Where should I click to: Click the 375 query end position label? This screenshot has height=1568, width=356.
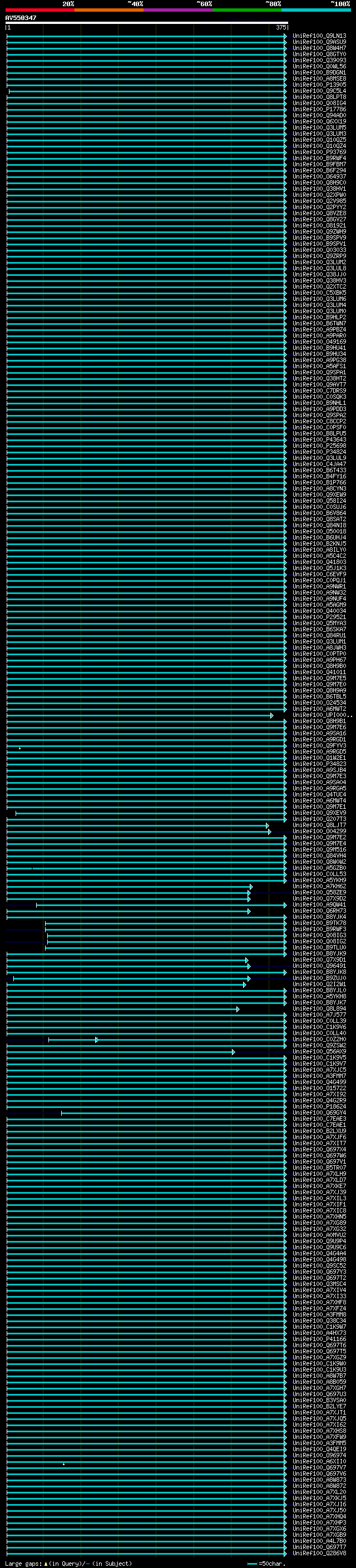pos(280,27)
